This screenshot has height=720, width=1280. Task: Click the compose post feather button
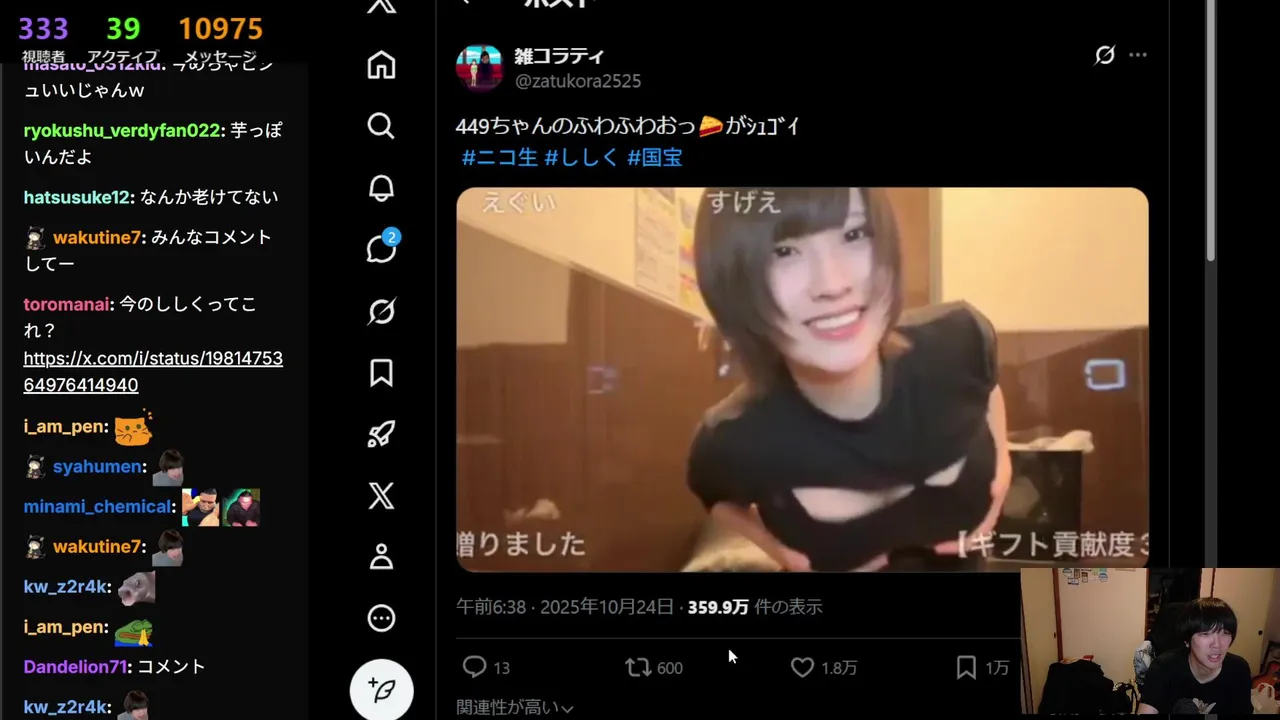(381, 690)
